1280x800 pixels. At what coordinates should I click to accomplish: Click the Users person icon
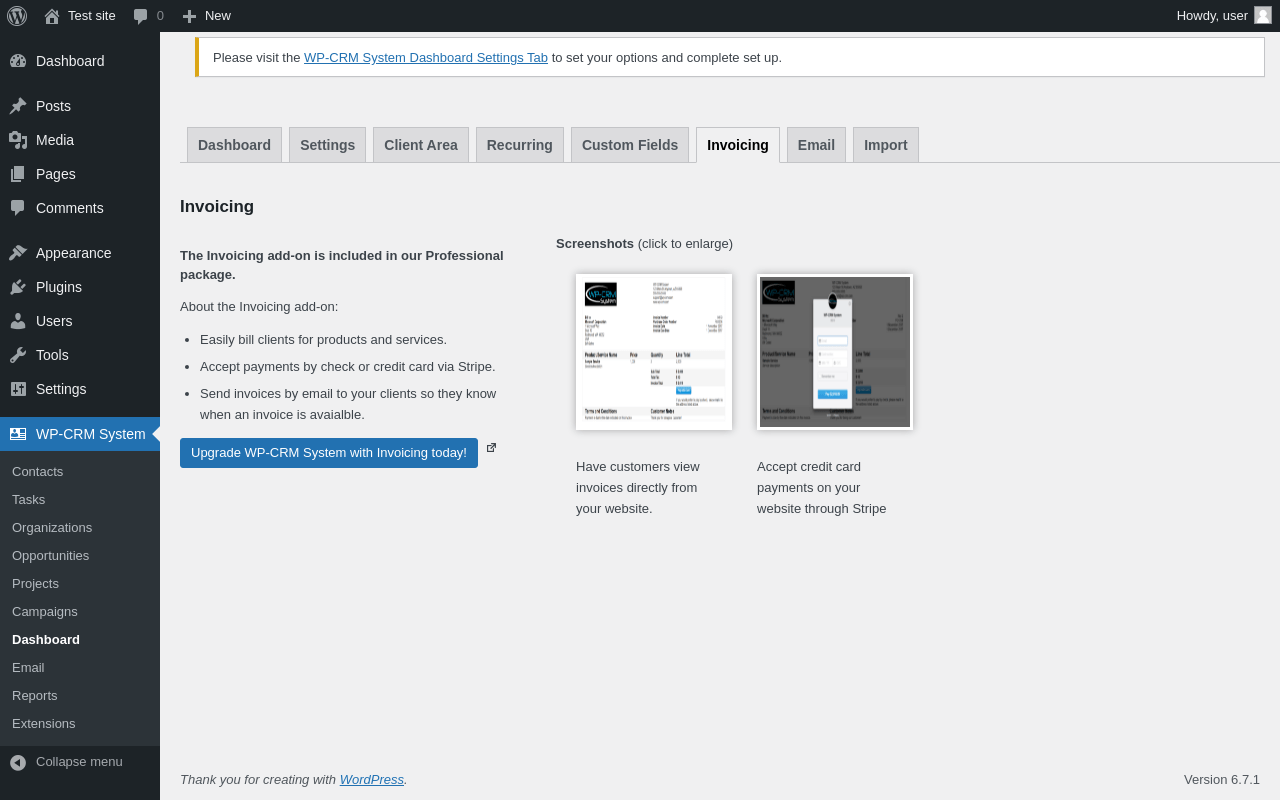tap(18, 321)
